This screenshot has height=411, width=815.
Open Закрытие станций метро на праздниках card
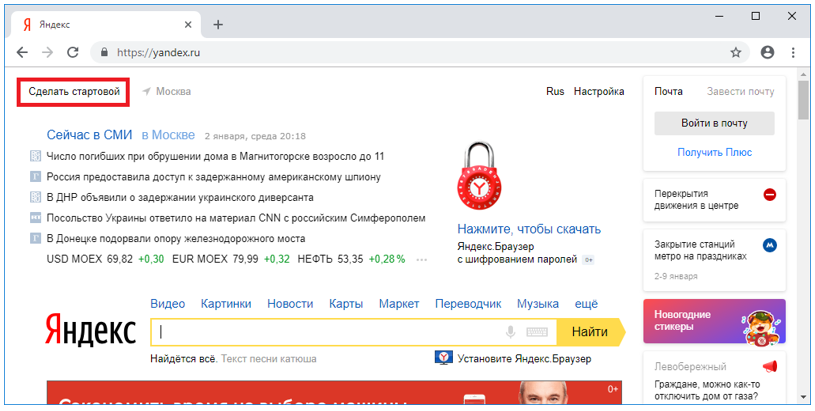point(714,260)
